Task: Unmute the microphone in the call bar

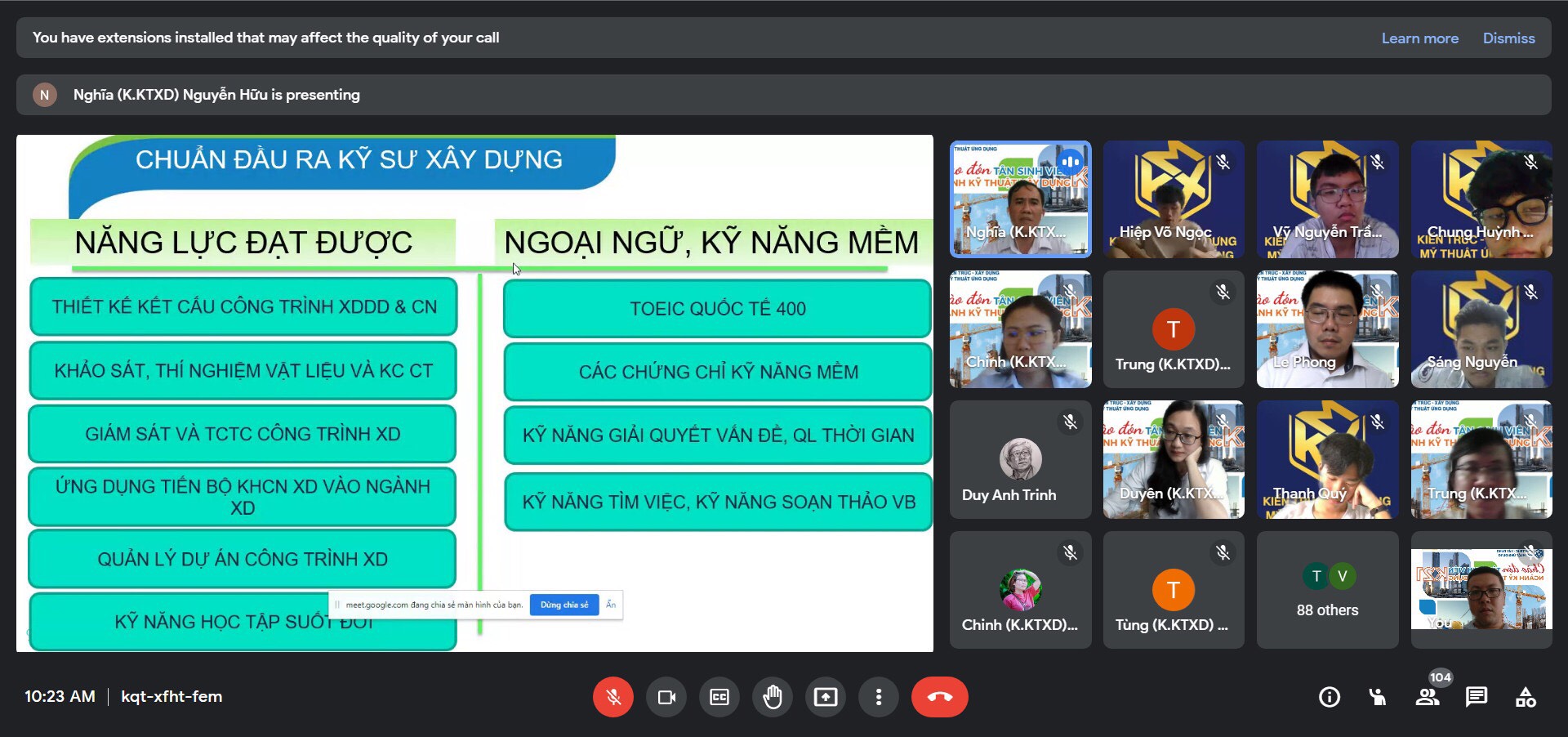Action: click(612, 697)
